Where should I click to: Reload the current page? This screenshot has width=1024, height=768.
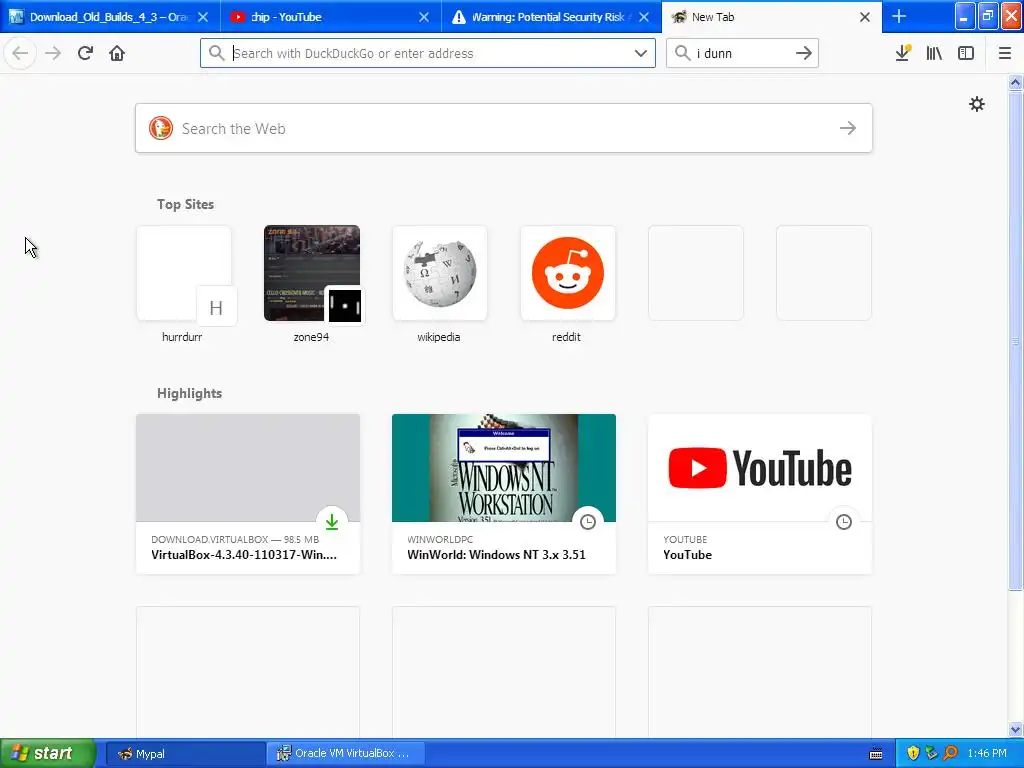coord(85,53)
